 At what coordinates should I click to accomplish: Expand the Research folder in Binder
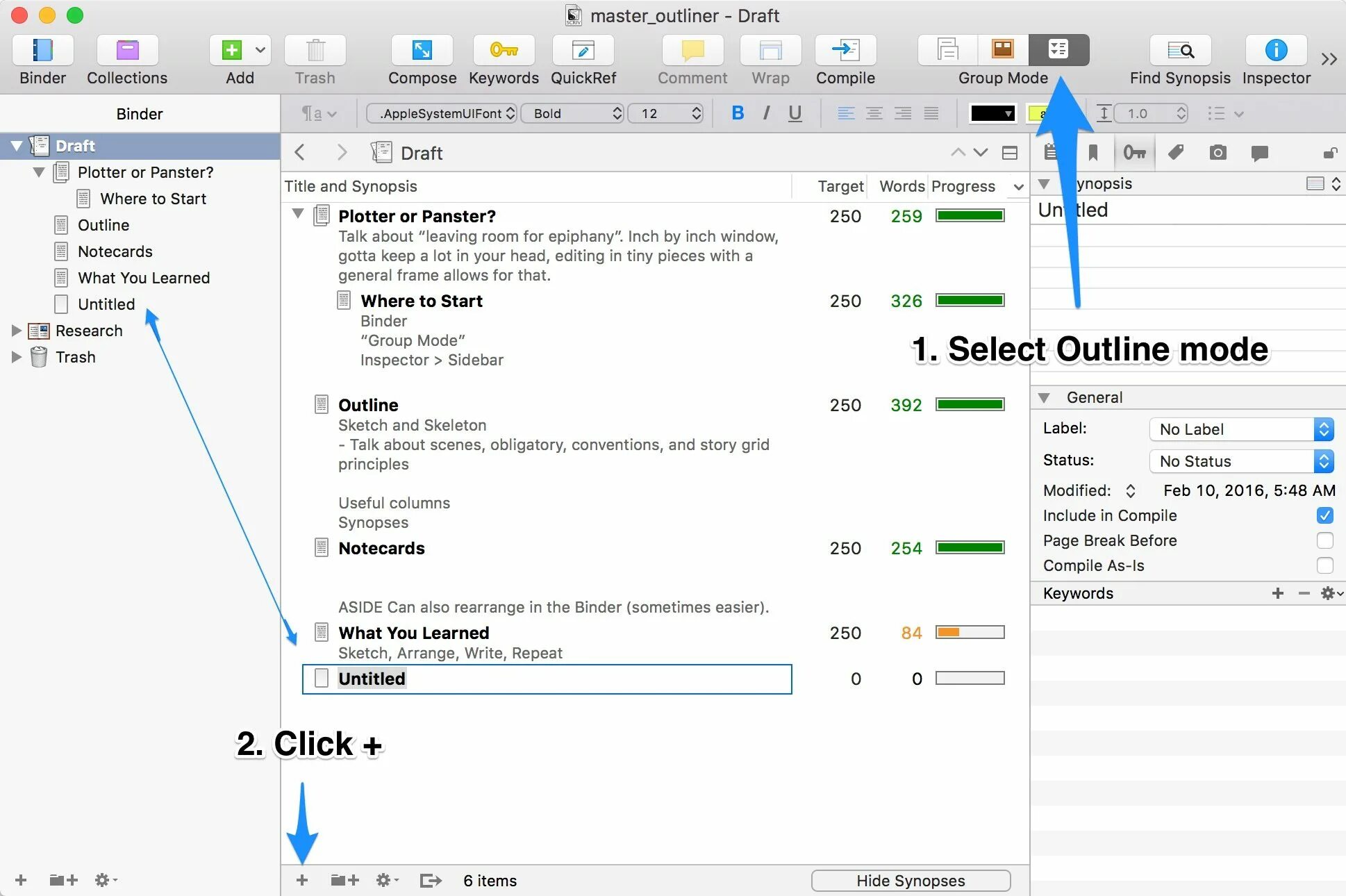pyautogui.click(x=16, y=331)
